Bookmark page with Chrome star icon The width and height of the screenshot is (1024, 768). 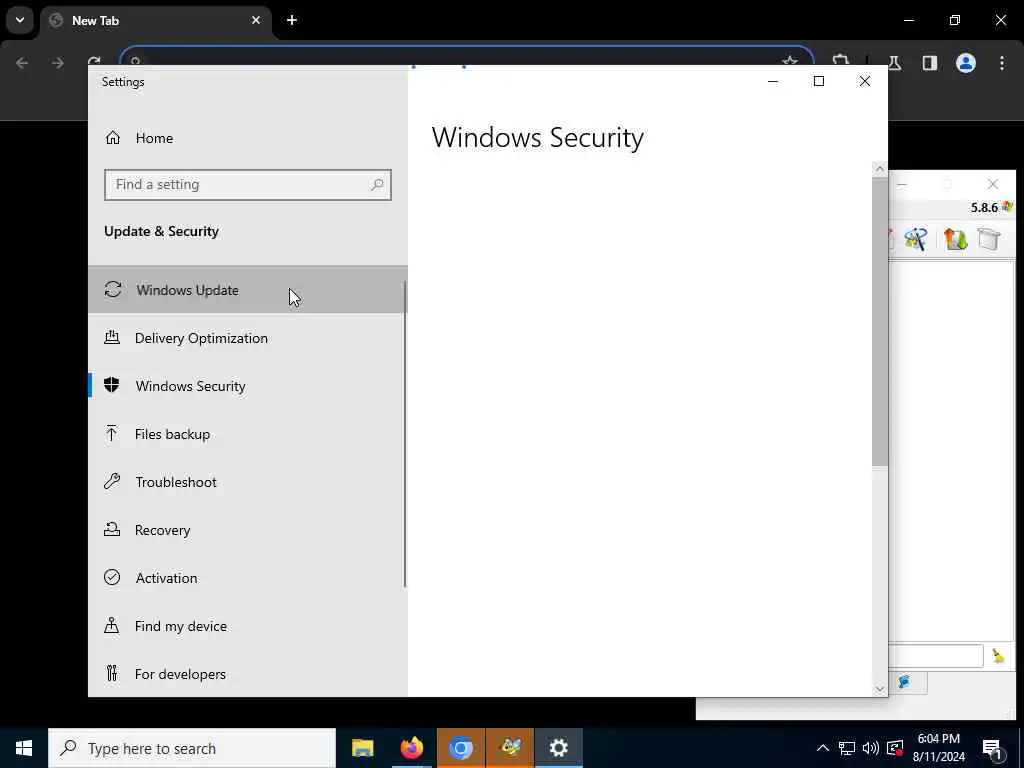point(790,61)
